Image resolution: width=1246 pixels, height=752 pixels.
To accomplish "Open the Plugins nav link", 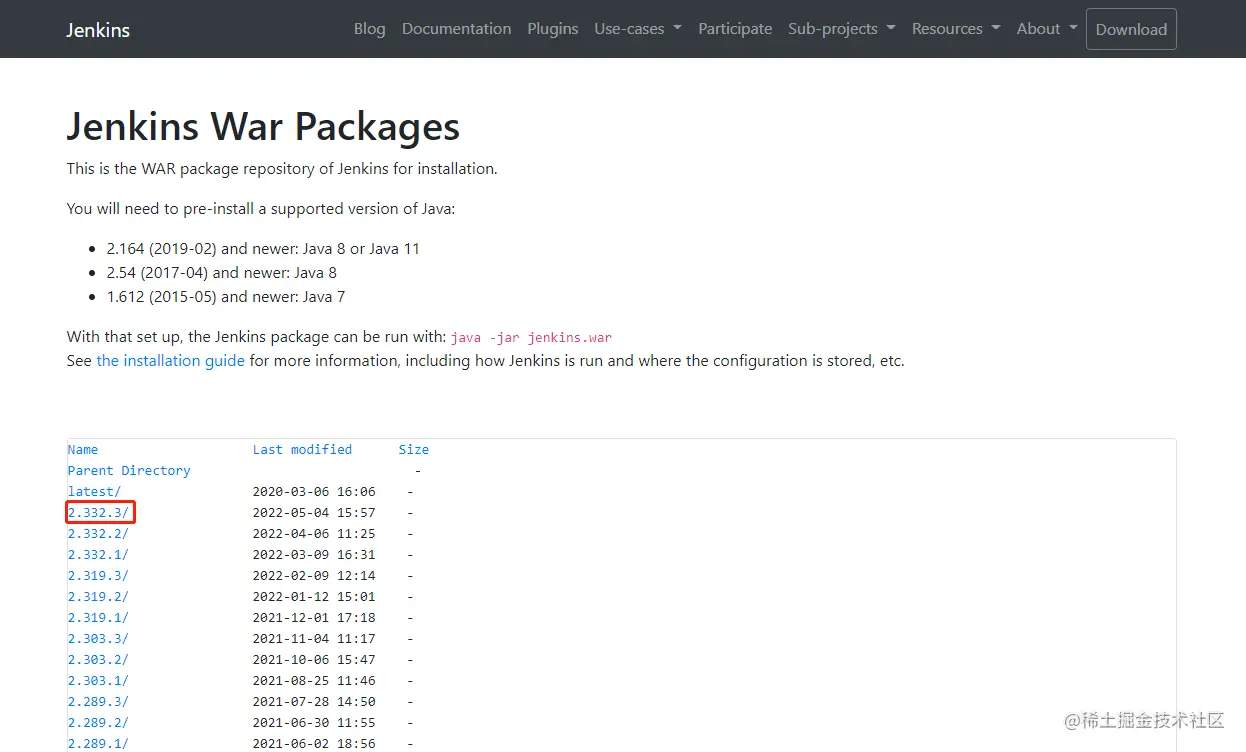I will coord(553,29).
